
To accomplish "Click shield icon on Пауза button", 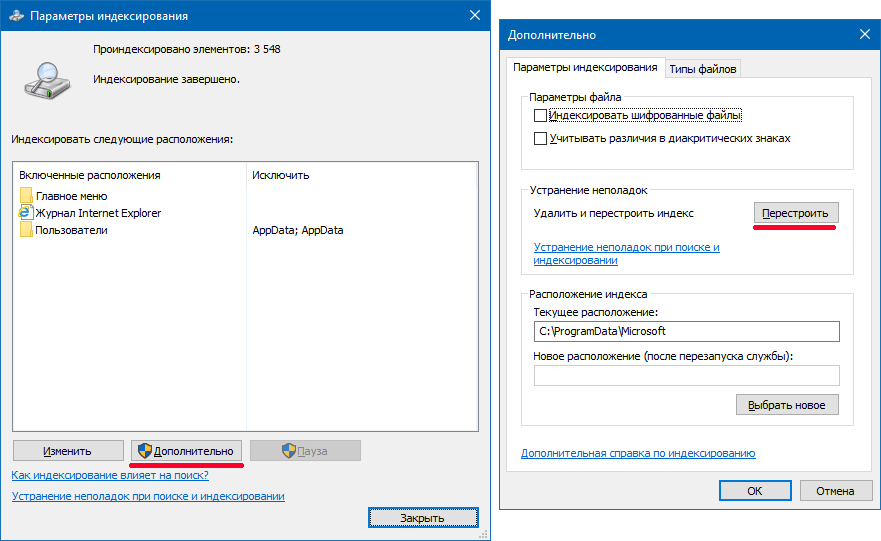I will [289, 451].
